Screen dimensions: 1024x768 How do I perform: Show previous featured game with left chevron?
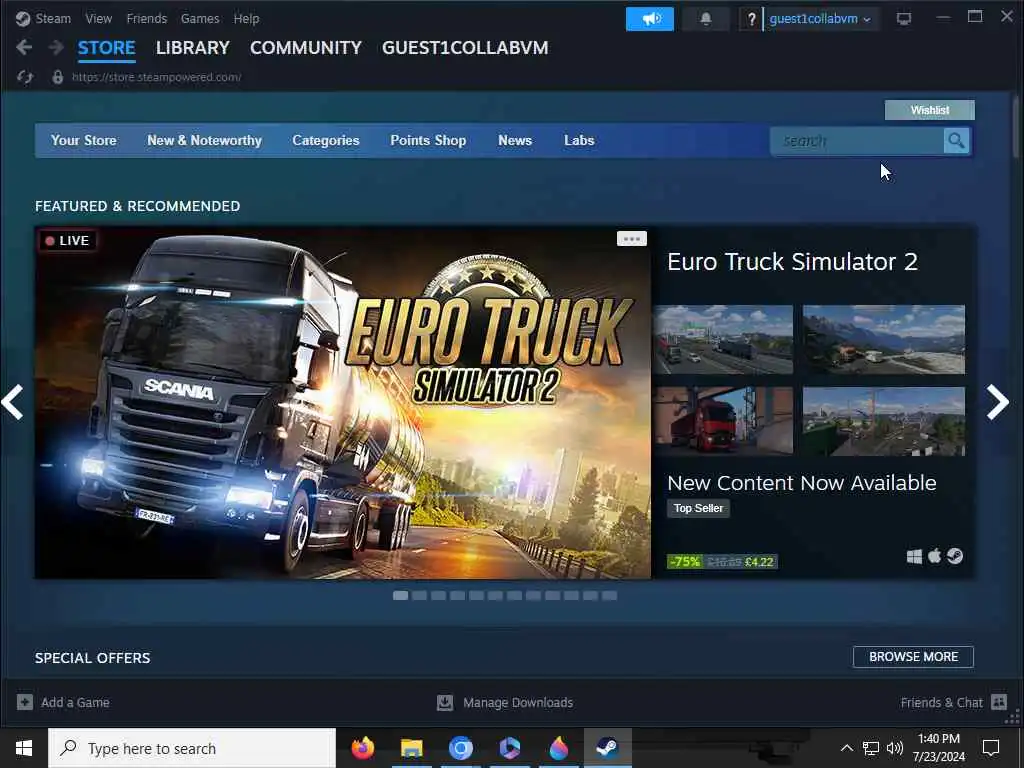tap(12, 402)
